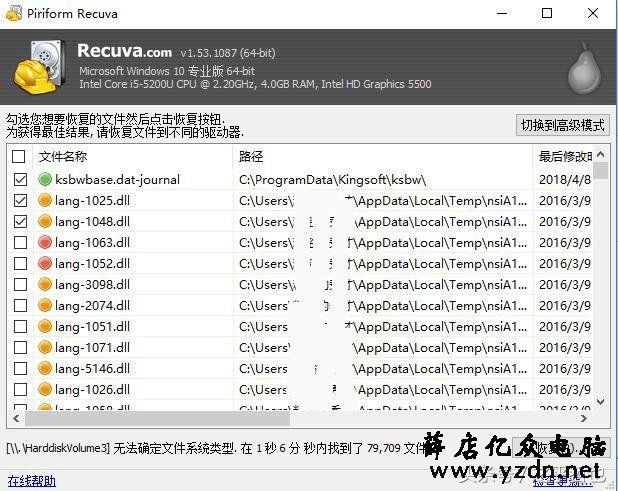The height and width of the screenshot is (491, 618).
Task: Click the orange status dot of lang-1025.dll
Action: coord(45,200)
